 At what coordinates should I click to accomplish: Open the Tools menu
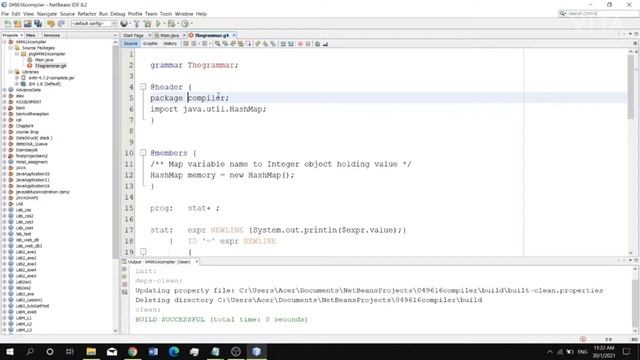pos(166,14)
